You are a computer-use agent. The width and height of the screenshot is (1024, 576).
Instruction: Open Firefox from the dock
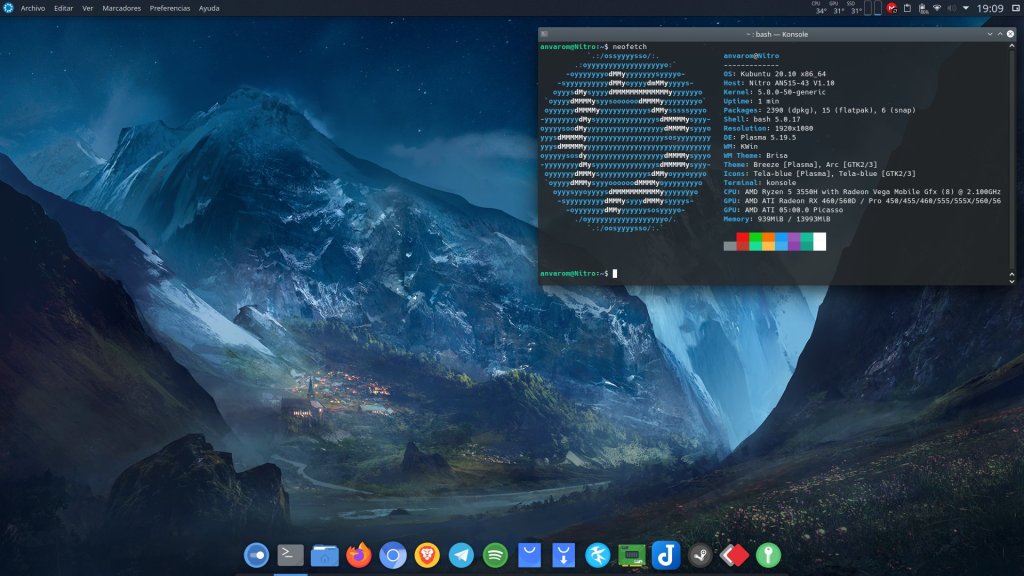point(358,554)
